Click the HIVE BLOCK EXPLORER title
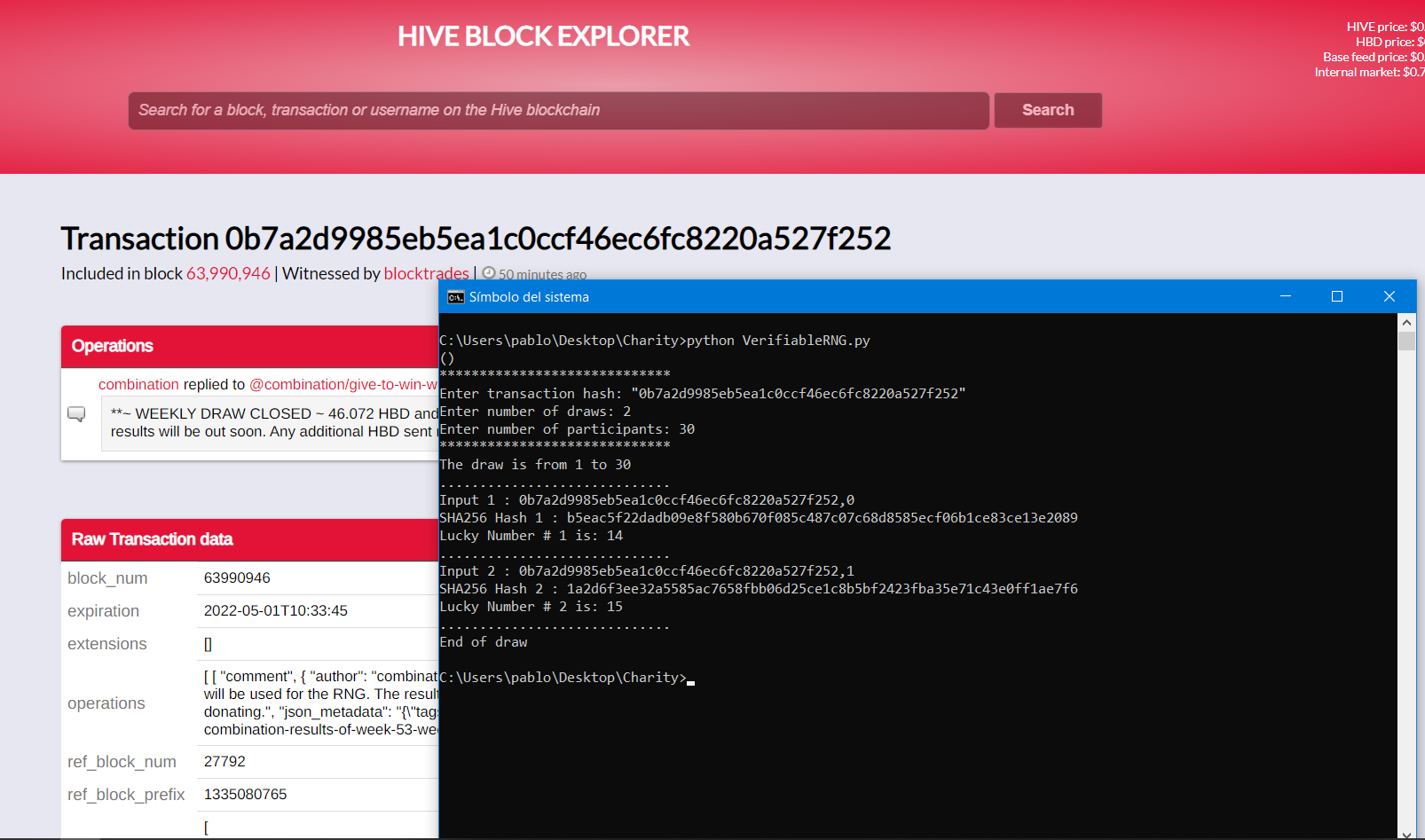 click(x=543, y=36)
